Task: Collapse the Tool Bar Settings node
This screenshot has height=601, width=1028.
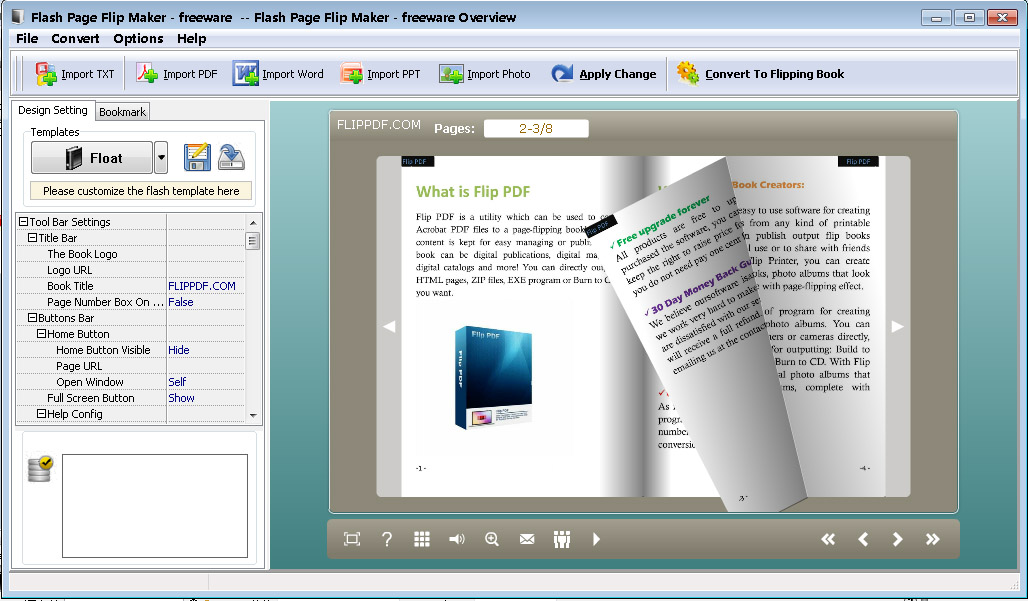Action: (x=23, y=222)
